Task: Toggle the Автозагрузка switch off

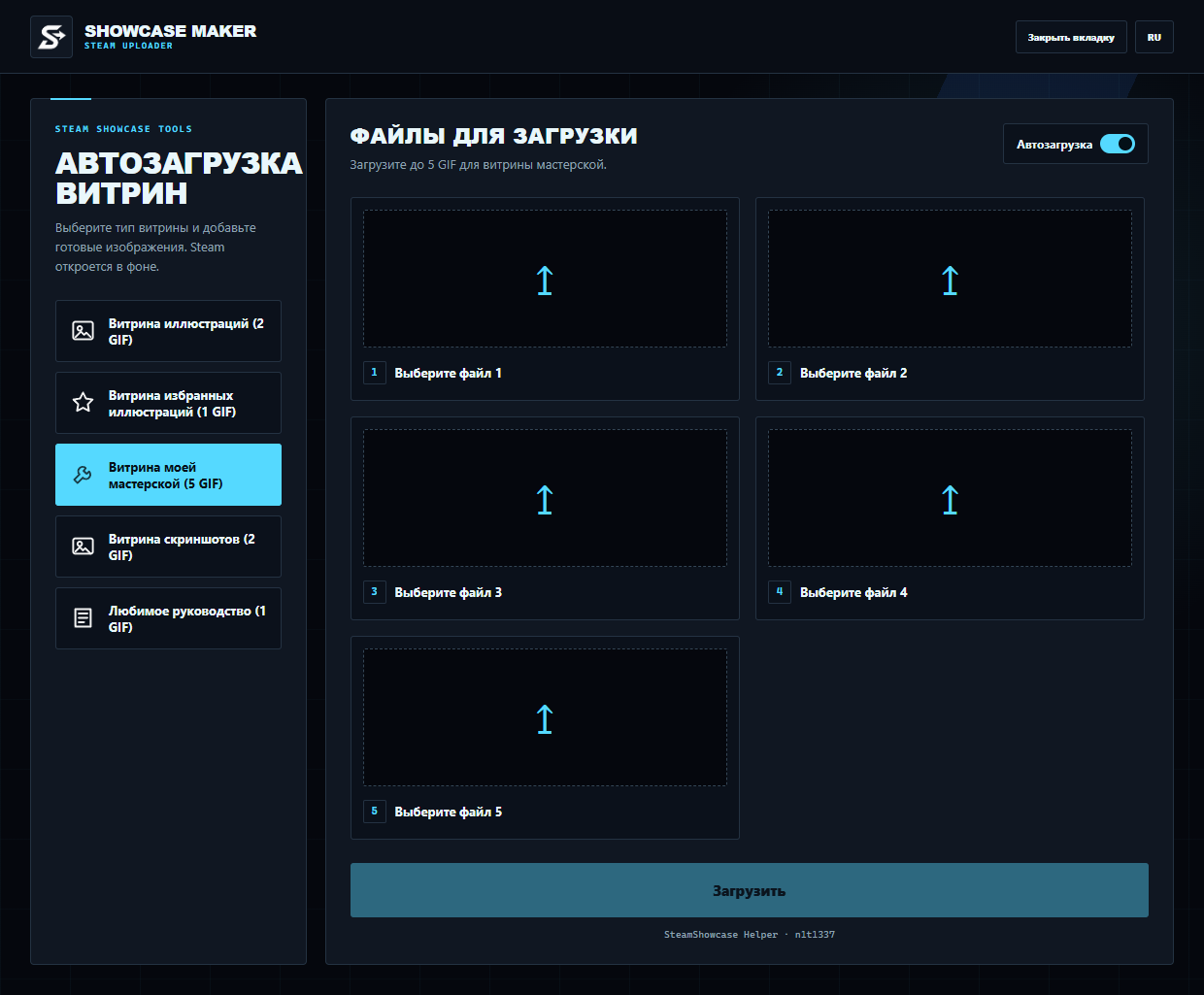Action: click(x=1118, y=144)
